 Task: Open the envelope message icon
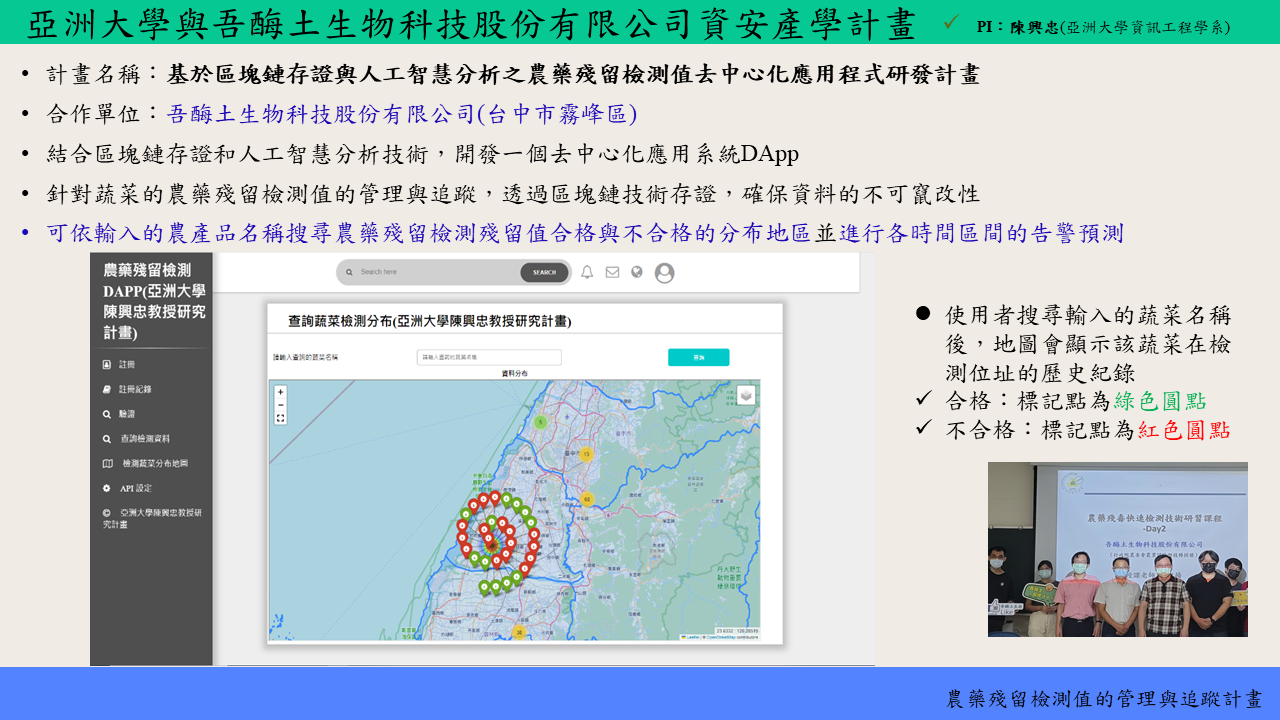(x=613, y=272)
